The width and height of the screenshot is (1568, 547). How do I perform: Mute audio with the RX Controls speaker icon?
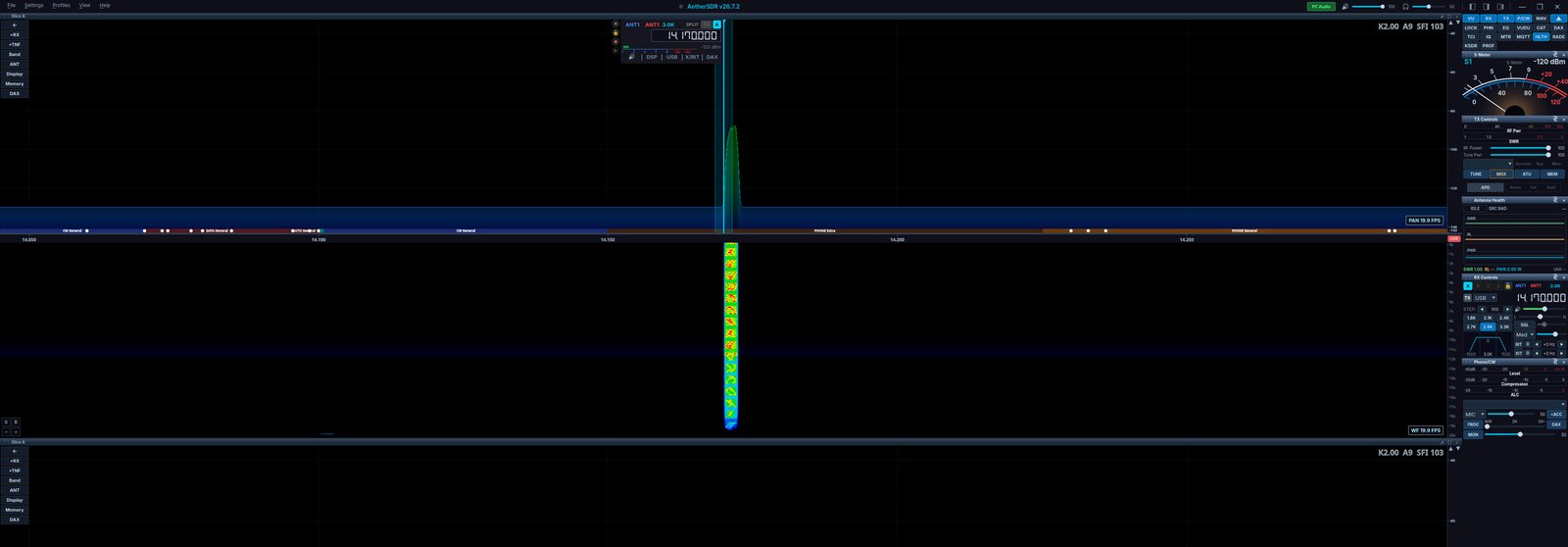[x=1517, y=309]
